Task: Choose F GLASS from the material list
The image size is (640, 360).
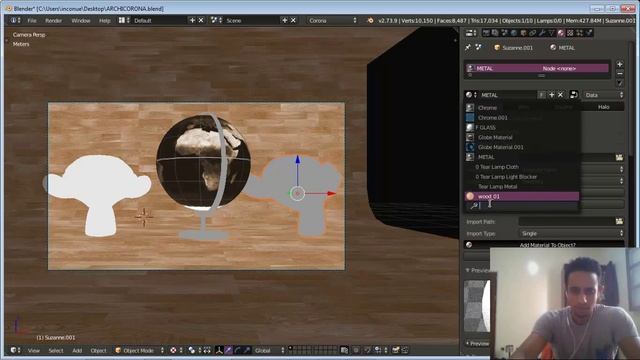Action: tap(522, 127)
